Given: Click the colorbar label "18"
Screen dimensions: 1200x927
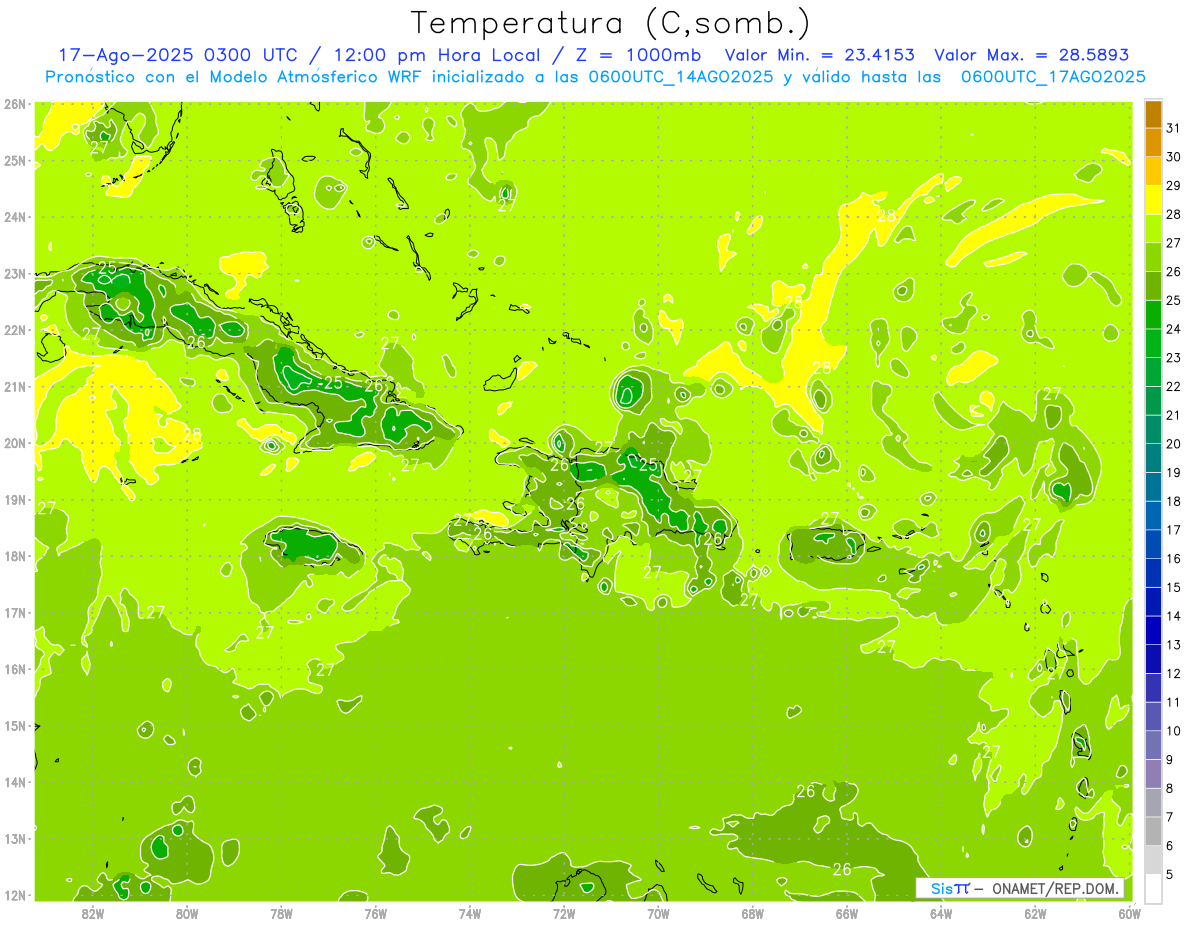Looking at the screenshot, I should 1174,501.
